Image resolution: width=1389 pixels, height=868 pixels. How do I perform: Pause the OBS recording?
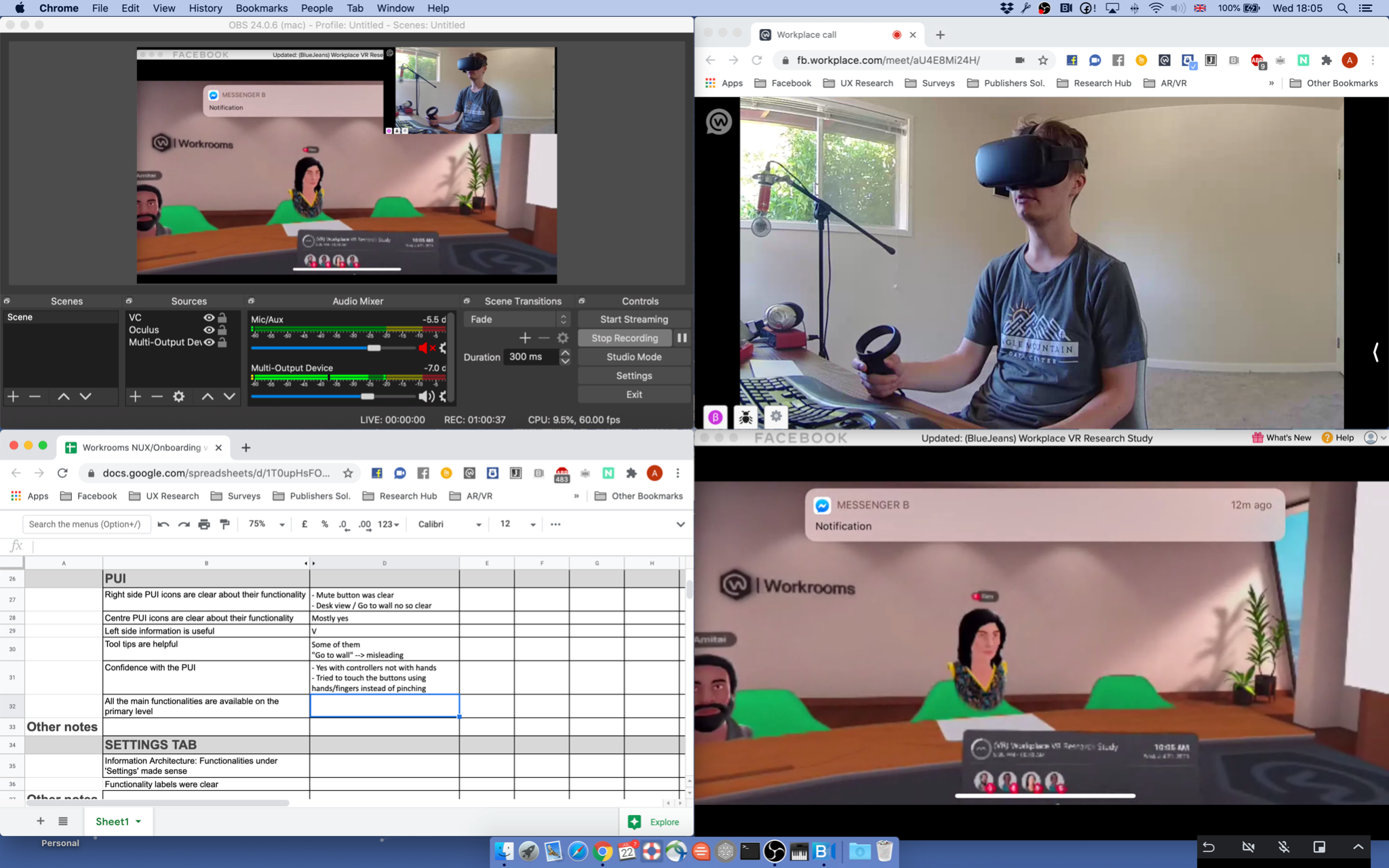click(x=682, y=338)
